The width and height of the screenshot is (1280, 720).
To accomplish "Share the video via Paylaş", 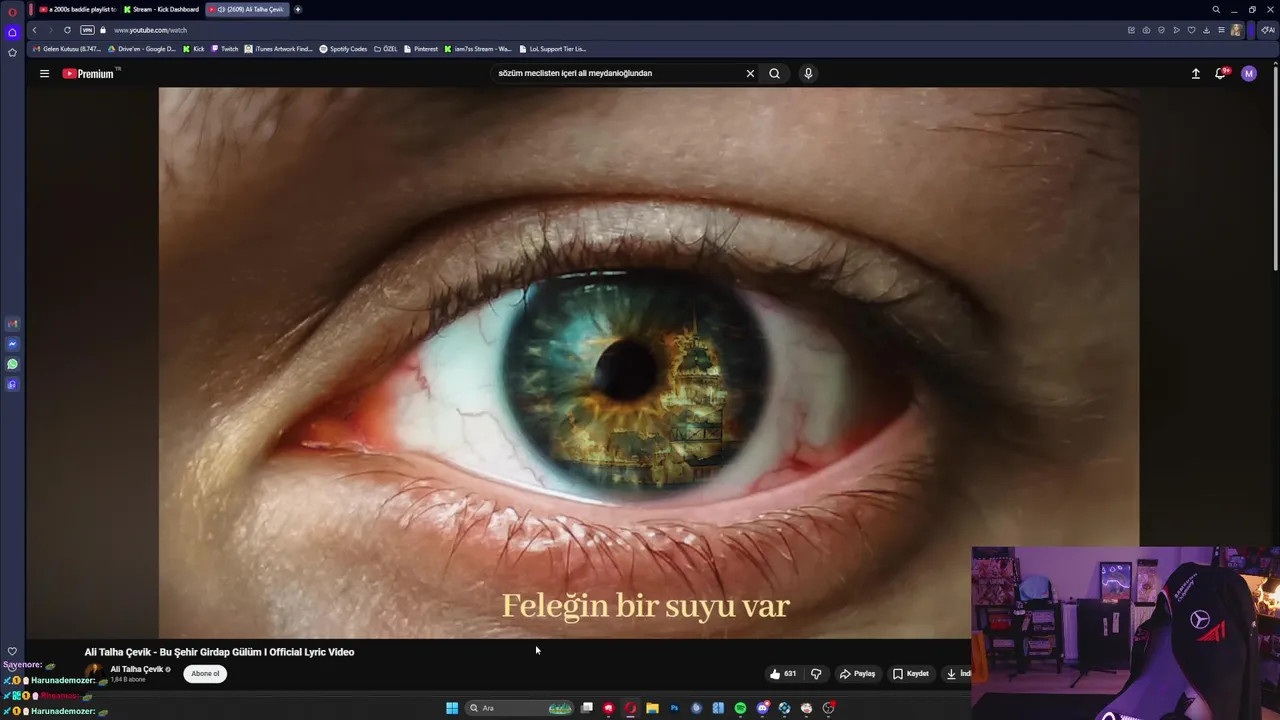I will click(x=858, y=674).
